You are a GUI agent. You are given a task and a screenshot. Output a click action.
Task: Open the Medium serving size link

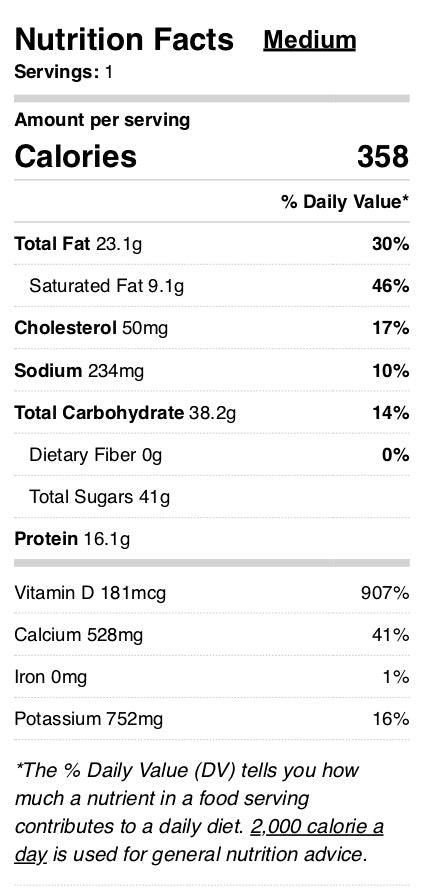pyautogui.click(x=310, y=40)
